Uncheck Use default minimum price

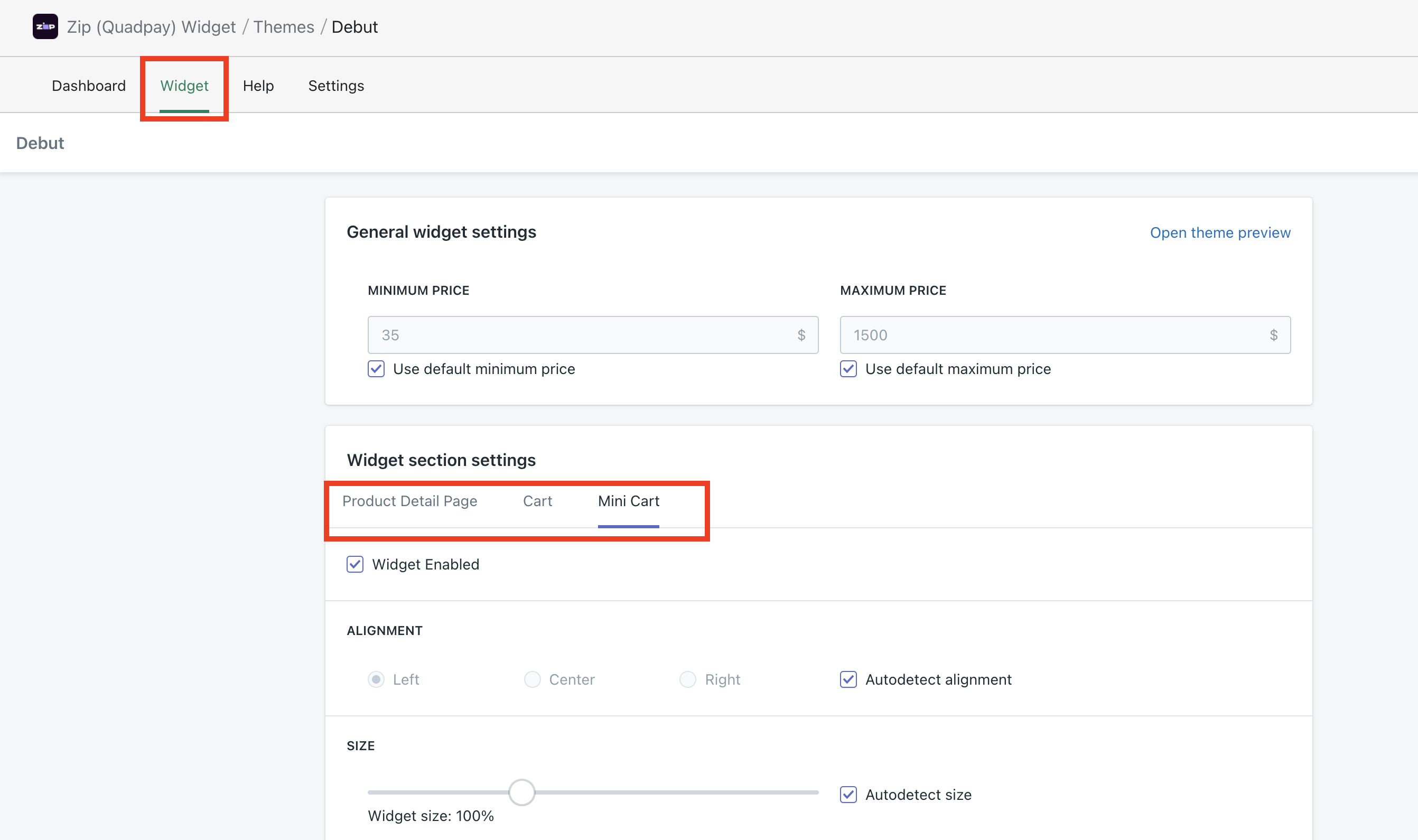377,369
